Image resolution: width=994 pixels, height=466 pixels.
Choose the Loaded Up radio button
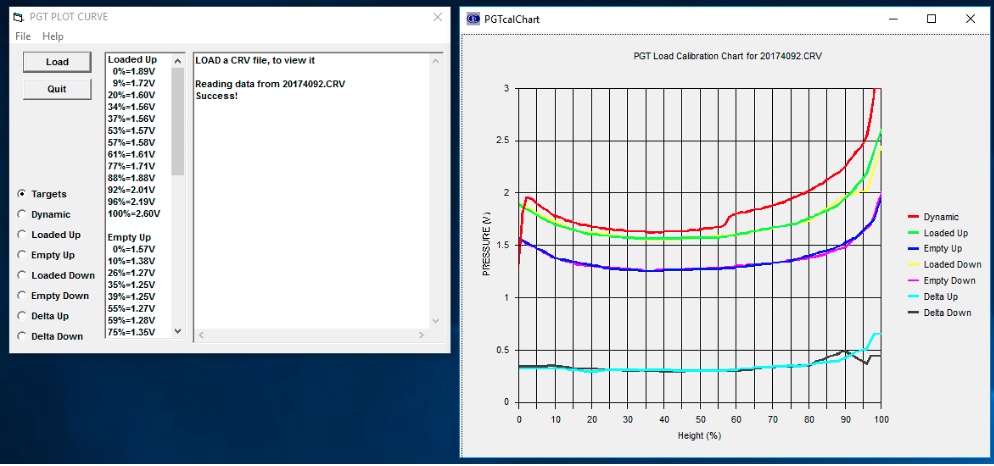23,235
